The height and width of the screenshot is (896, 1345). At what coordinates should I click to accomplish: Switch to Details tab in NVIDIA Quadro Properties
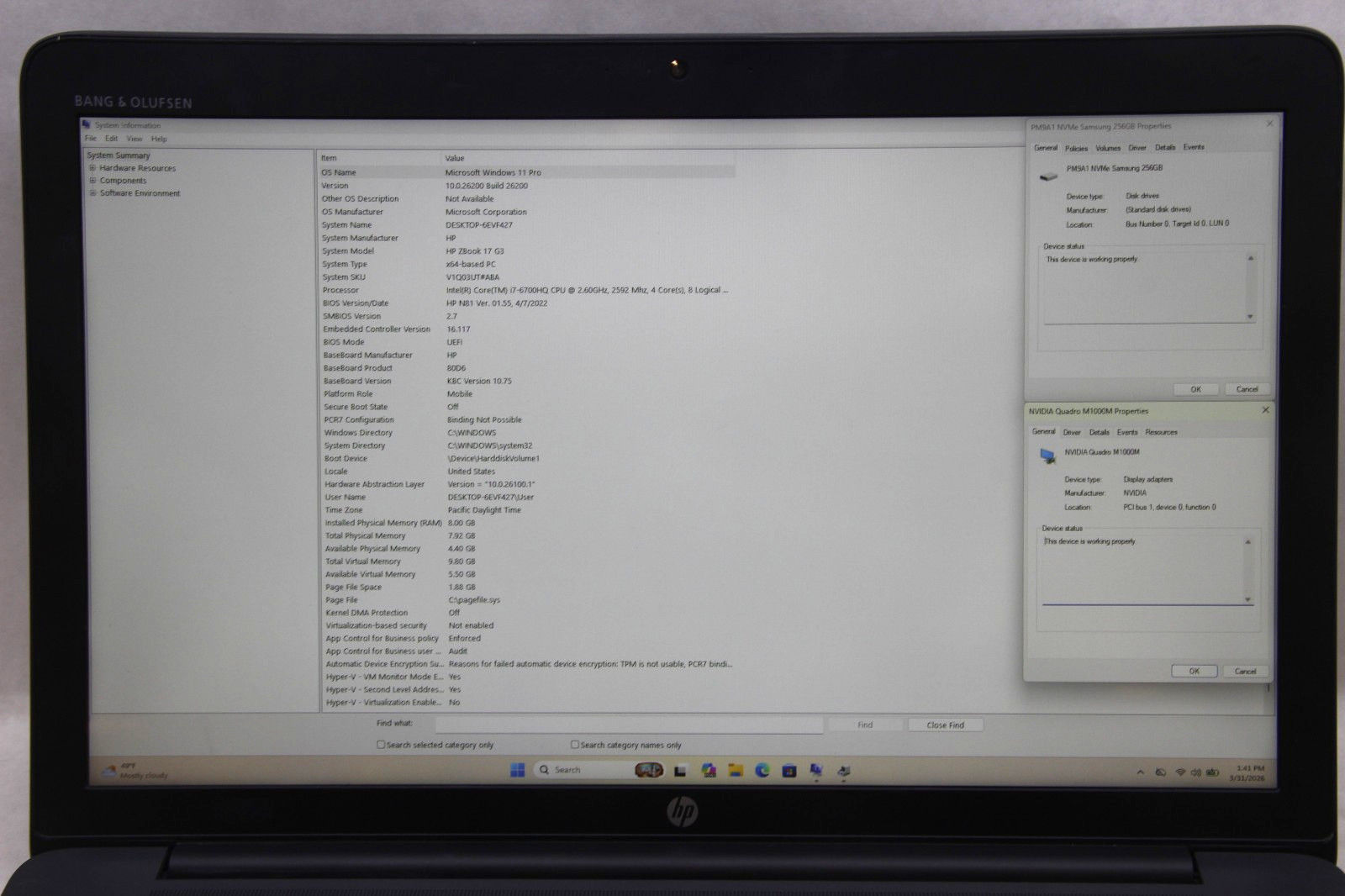click(x=1100, y=432)
